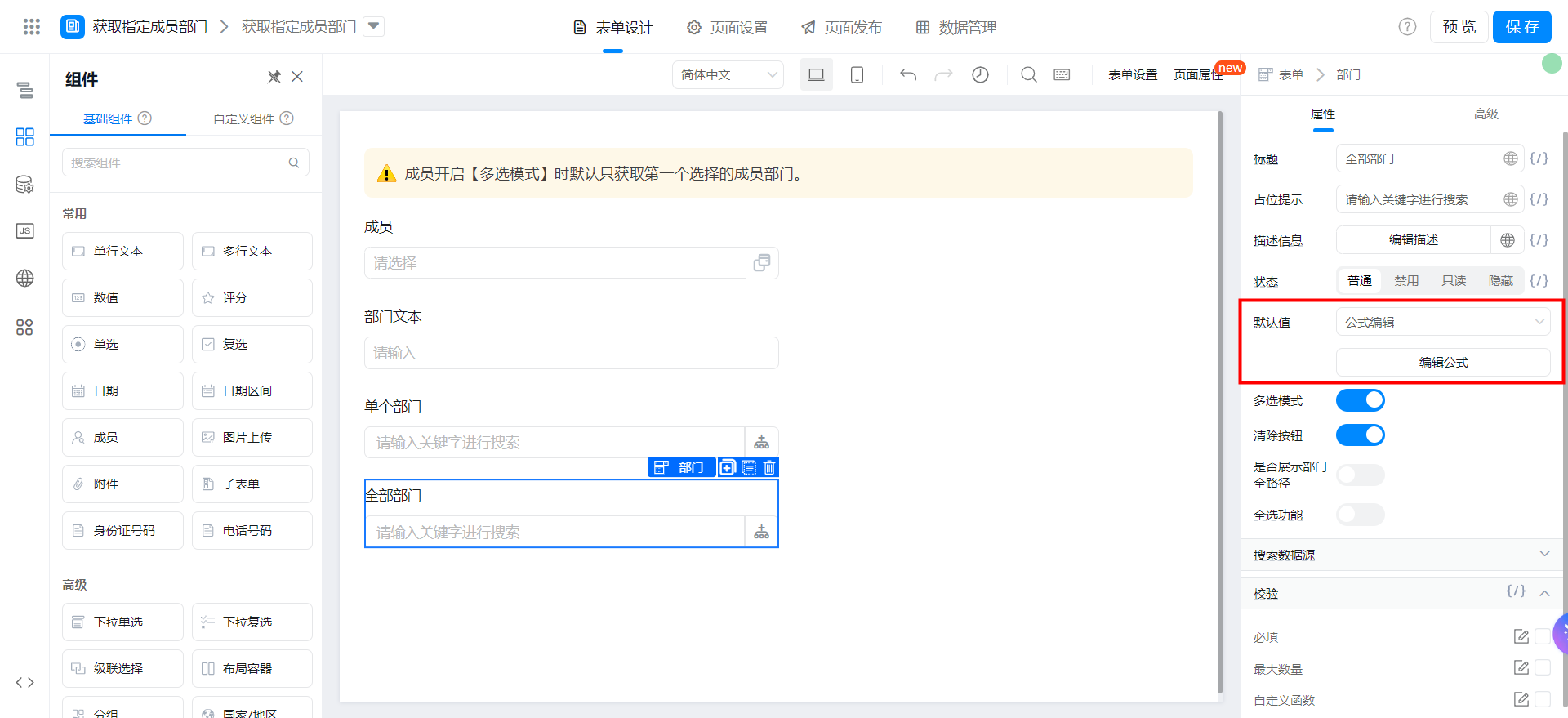Toggle 清除按钮 switch off
This screenshot has width=1568, height=718.
1361,435
